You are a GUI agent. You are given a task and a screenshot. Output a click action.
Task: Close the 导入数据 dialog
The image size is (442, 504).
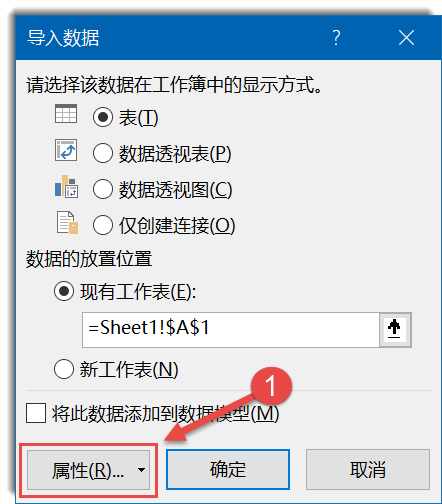click(x=406, y=37)
